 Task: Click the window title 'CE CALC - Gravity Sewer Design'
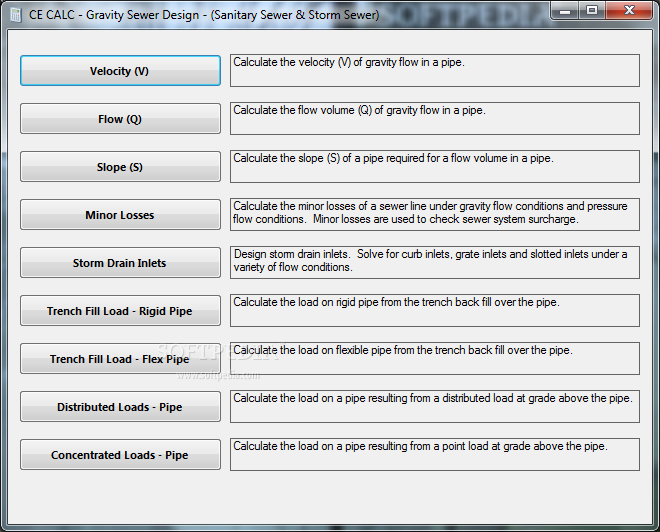pyautogui.click(x=204, y=15)
